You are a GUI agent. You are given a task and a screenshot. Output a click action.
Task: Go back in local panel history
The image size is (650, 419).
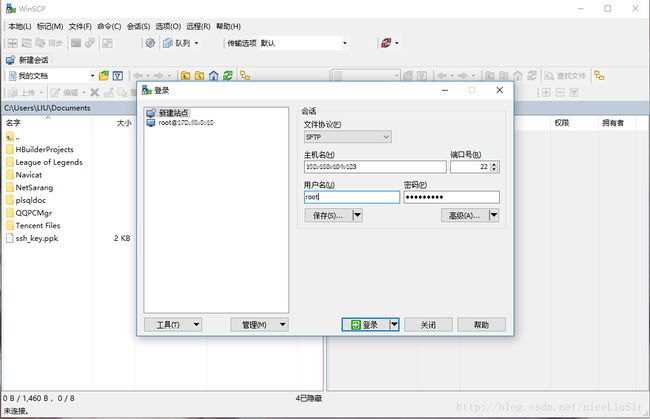click(138, 75)
